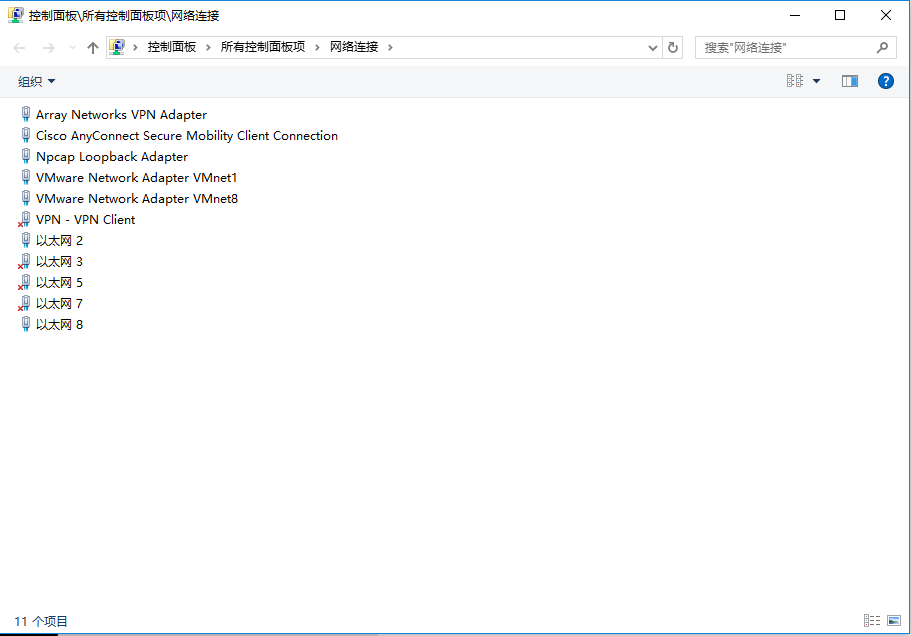Change view using the view layout icon

[795, 81]
